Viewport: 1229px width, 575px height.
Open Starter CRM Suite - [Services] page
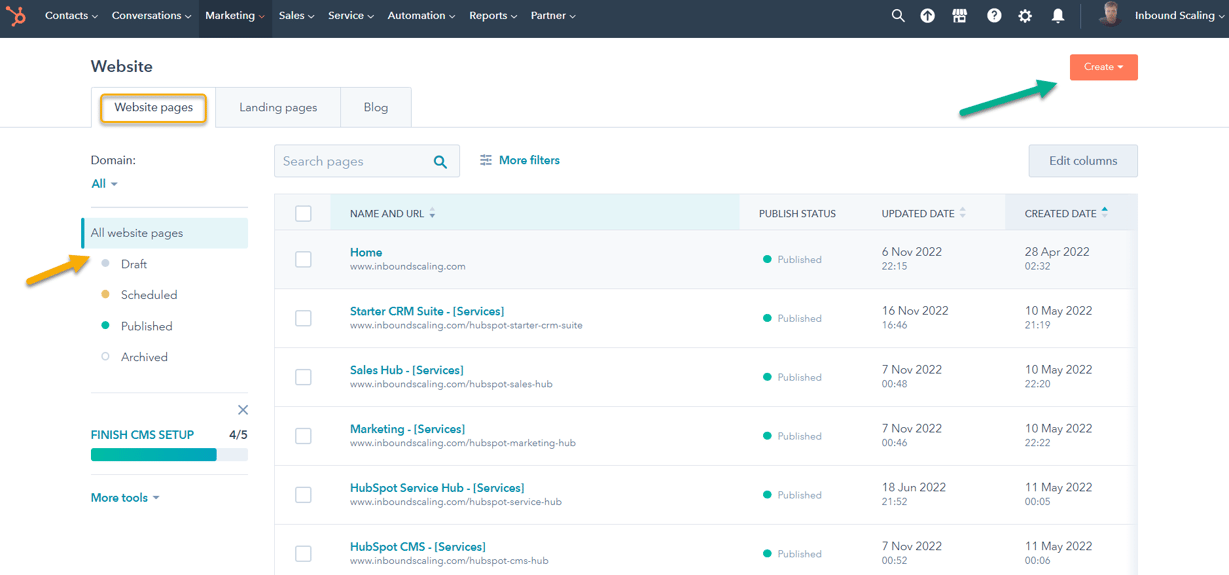pos(427,311)
